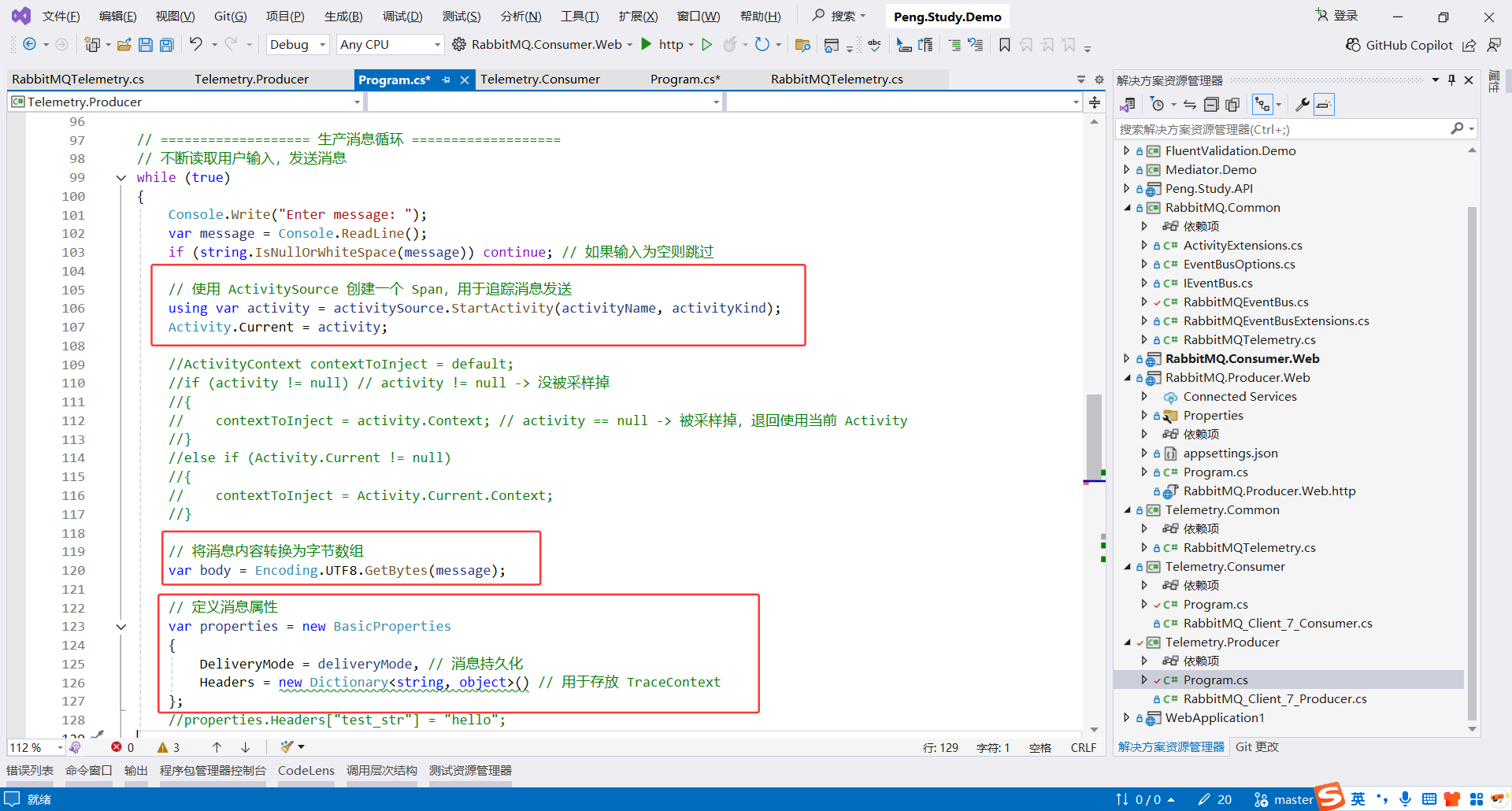Image resolution: width=1512 pixels, height=811 pixels.
Task: Click the Share icon beside GitHub Copilot
Action: click(x=1469, y=45)
